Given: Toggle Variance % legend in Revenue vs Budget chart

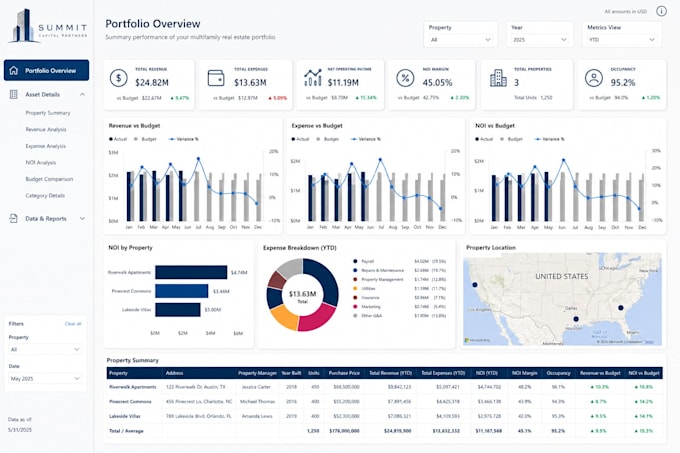Looking at the screenshot, I should point(183,139).
